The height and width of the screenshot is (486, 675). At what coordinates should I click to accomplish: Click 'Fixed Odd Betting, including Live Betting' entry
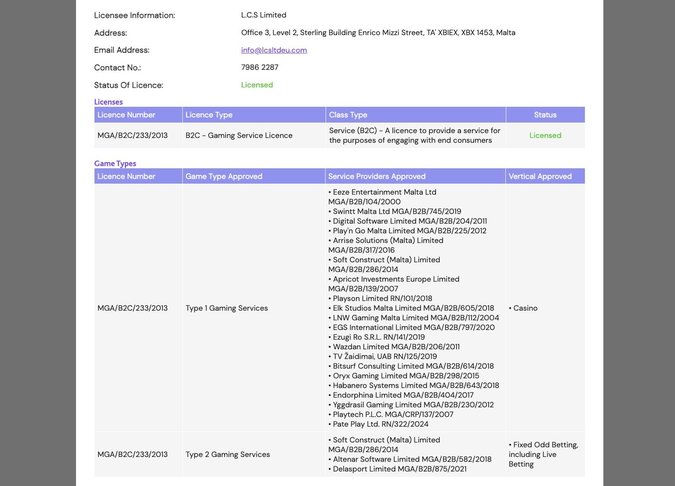[543, 454]
